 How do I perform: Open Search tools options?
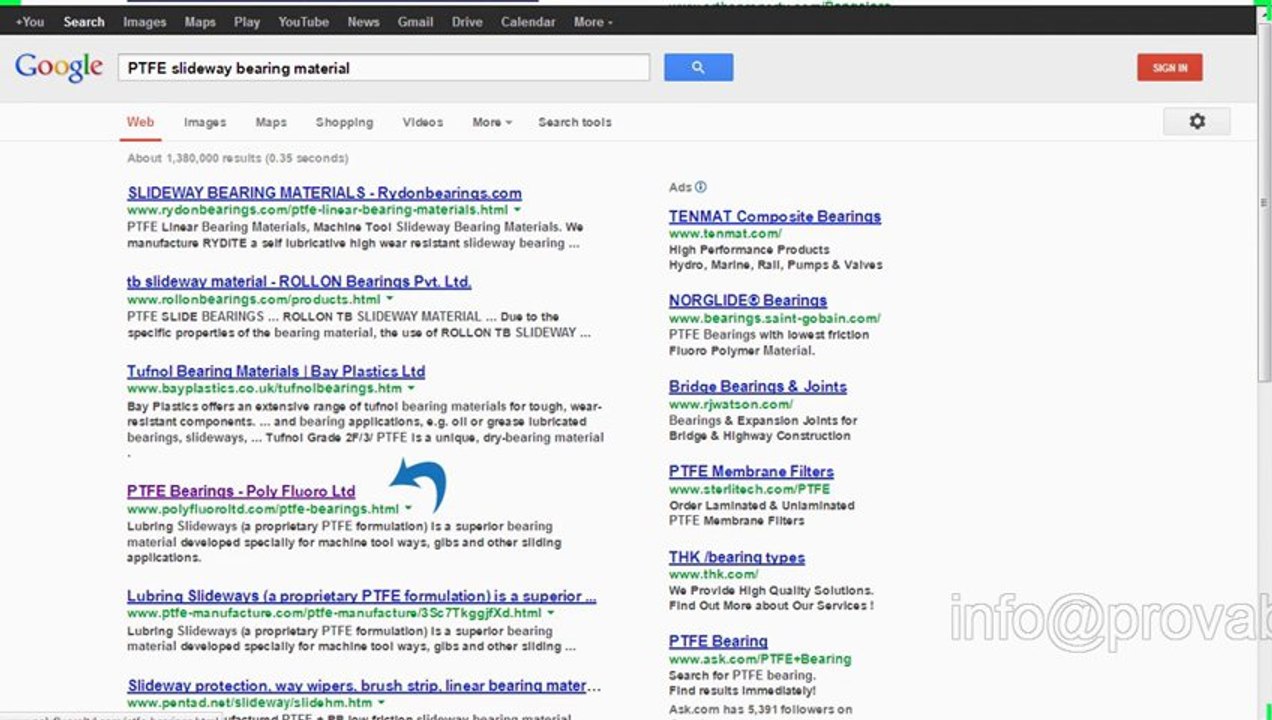tap(575, 122)
